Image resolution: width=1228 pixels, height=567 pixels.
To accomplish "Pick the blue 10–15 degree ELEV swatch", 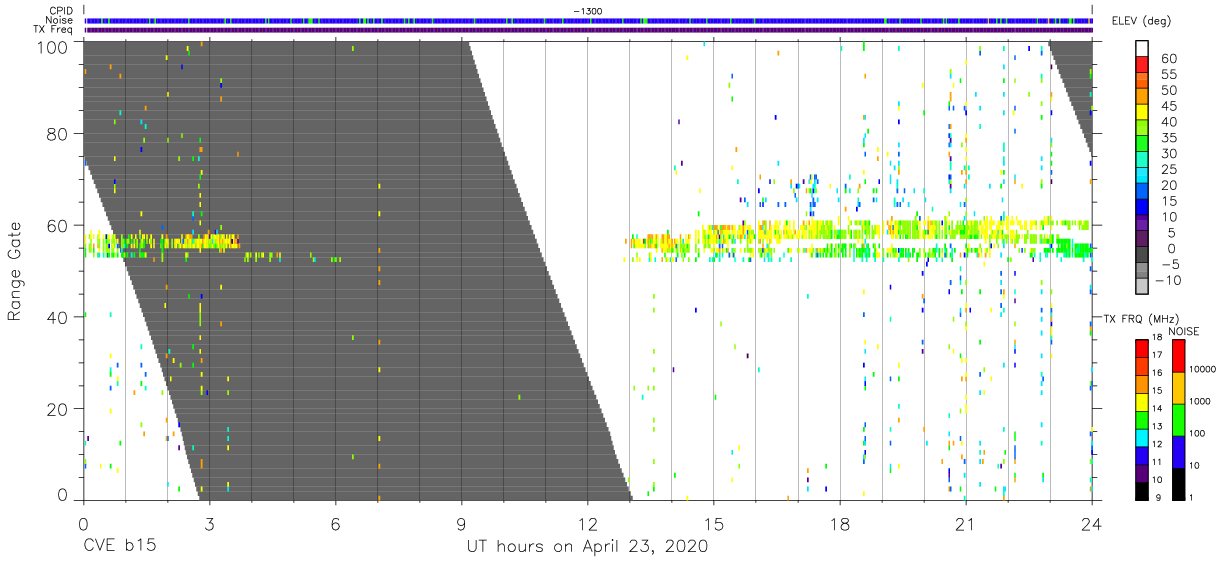I will (x=1143, y=208).
